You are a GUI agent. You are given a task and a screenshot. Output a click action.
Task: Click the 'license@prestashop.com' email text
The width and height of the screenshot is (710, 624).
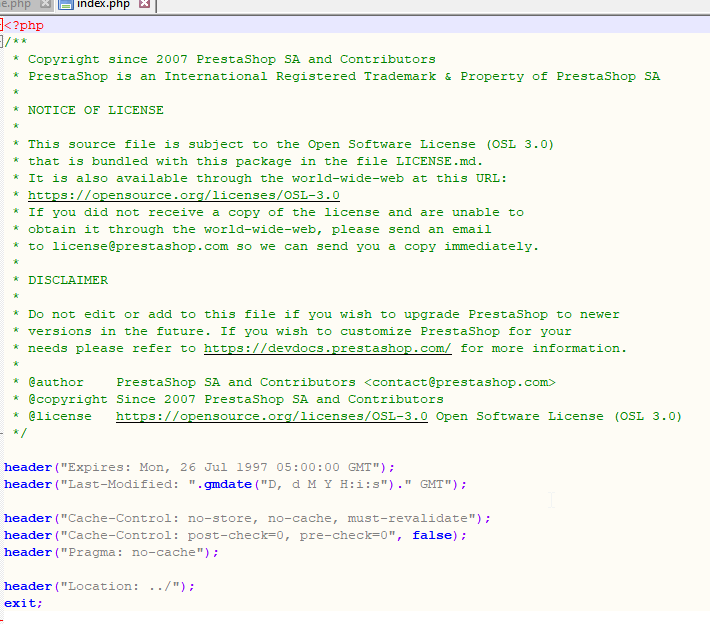tap(140, 246)
